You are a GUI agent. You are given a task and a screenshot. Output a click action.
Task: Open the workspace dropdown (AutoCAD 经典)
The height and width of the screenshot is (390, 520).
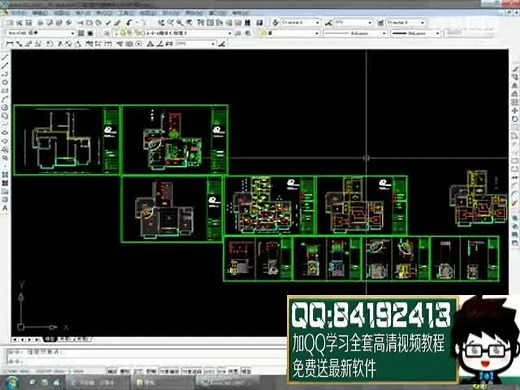[41, 33]
